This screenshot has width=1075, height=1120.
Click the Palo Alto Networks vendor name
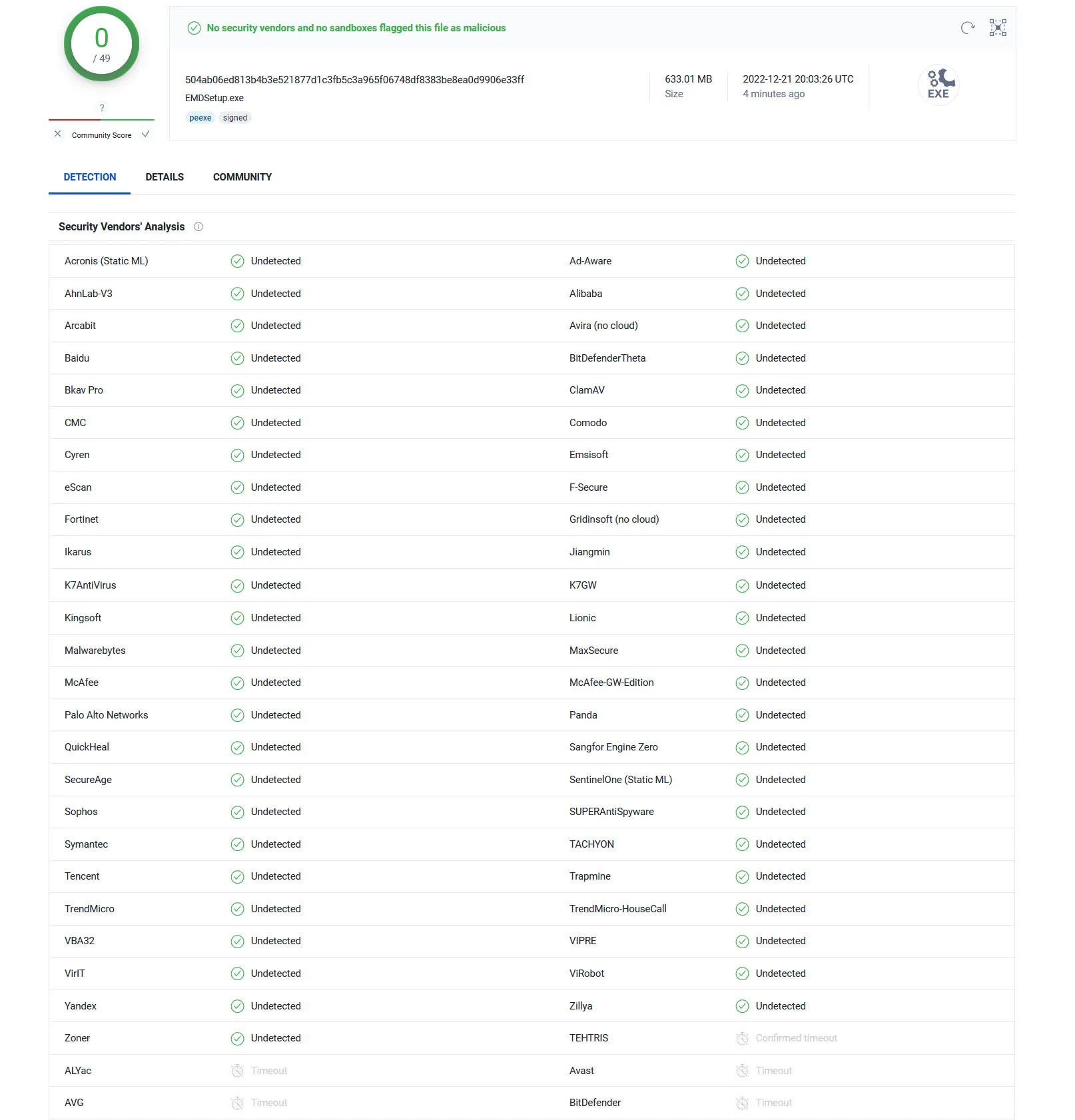coord(107,715)
